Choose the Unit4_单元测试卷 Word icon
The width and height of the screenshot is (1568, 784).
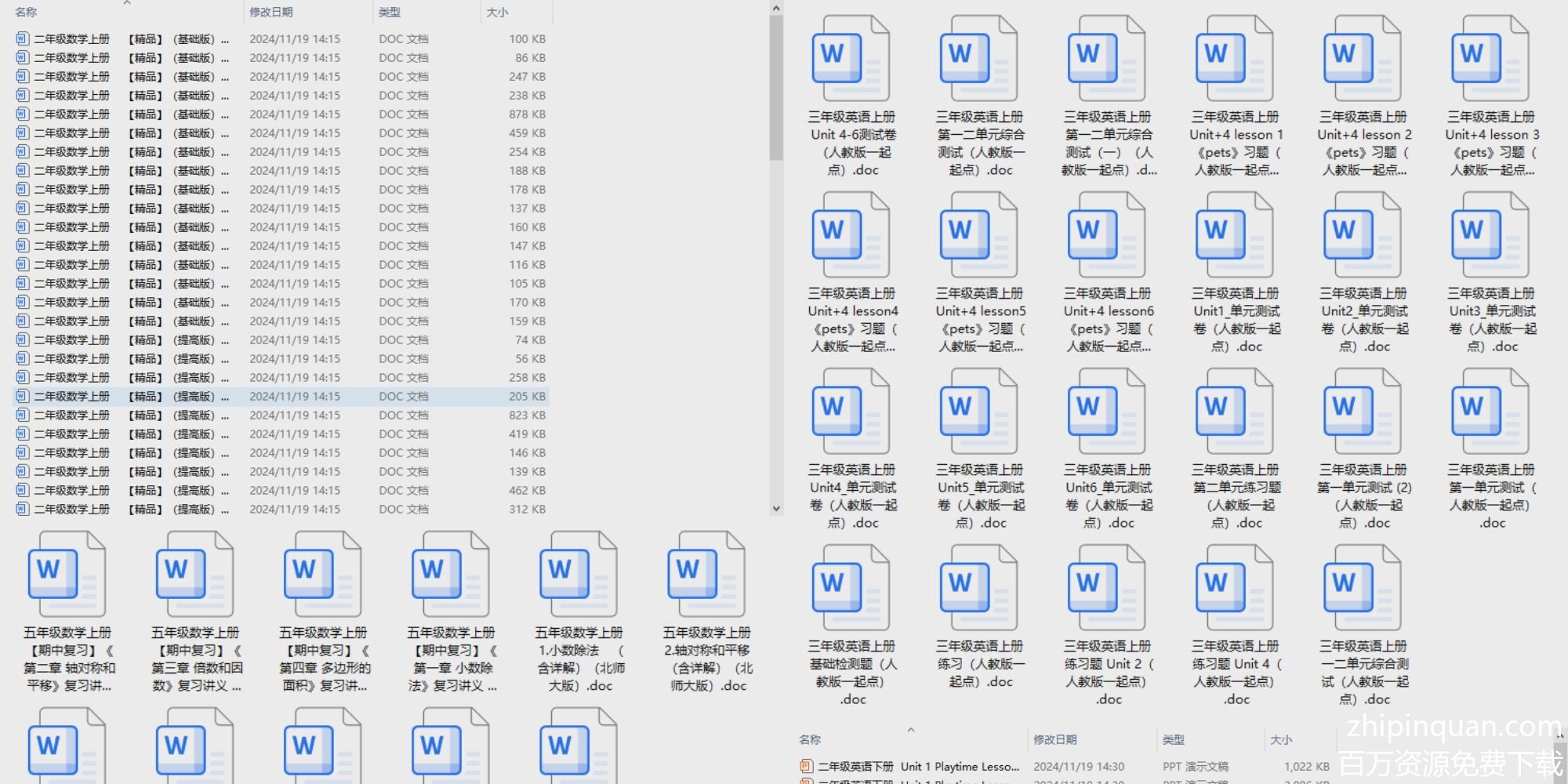pyautogui.click(x=851, y=412)
